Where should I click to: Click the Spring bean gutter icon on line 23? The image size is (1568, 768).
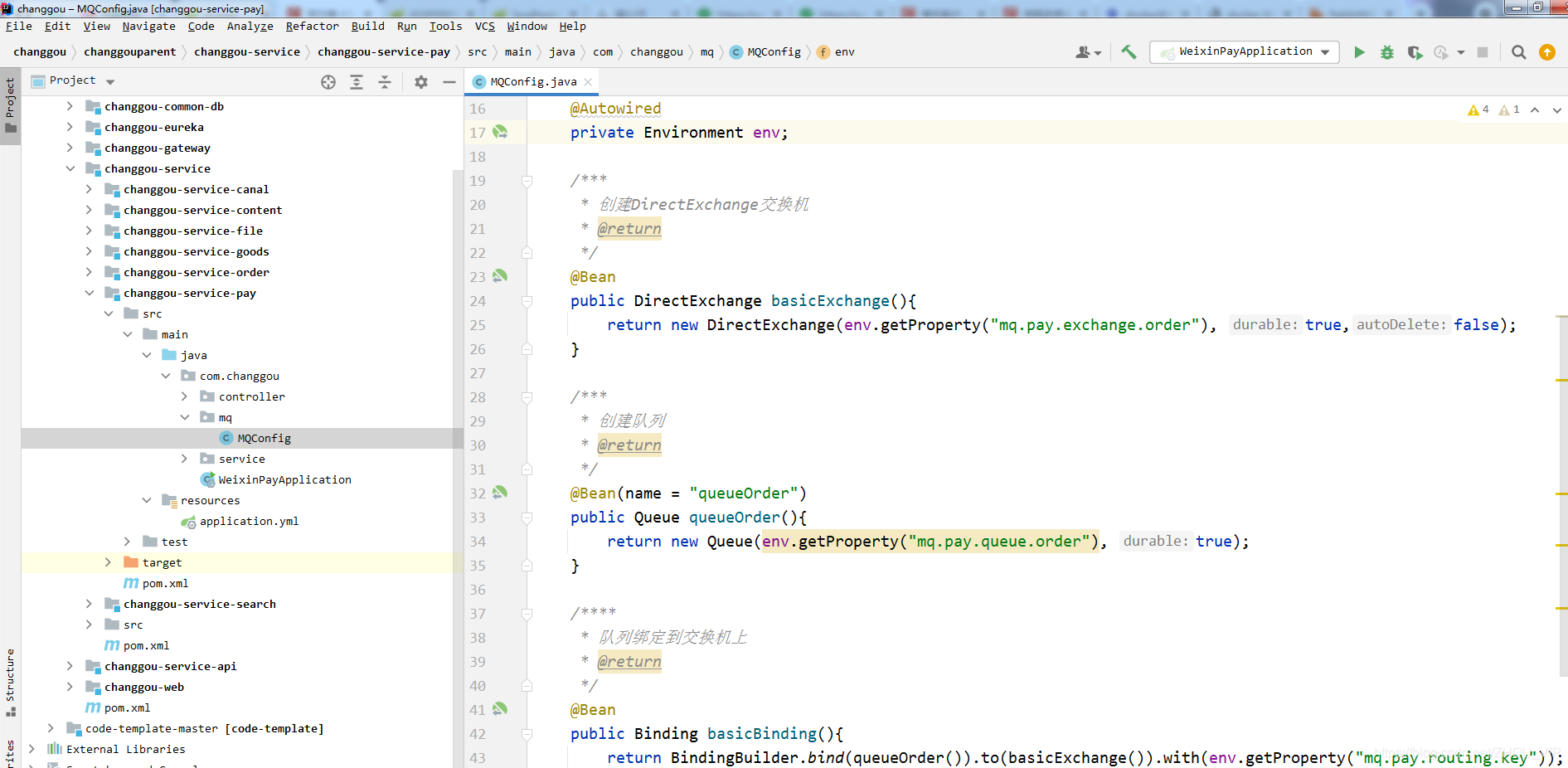[x=500, y=276]
